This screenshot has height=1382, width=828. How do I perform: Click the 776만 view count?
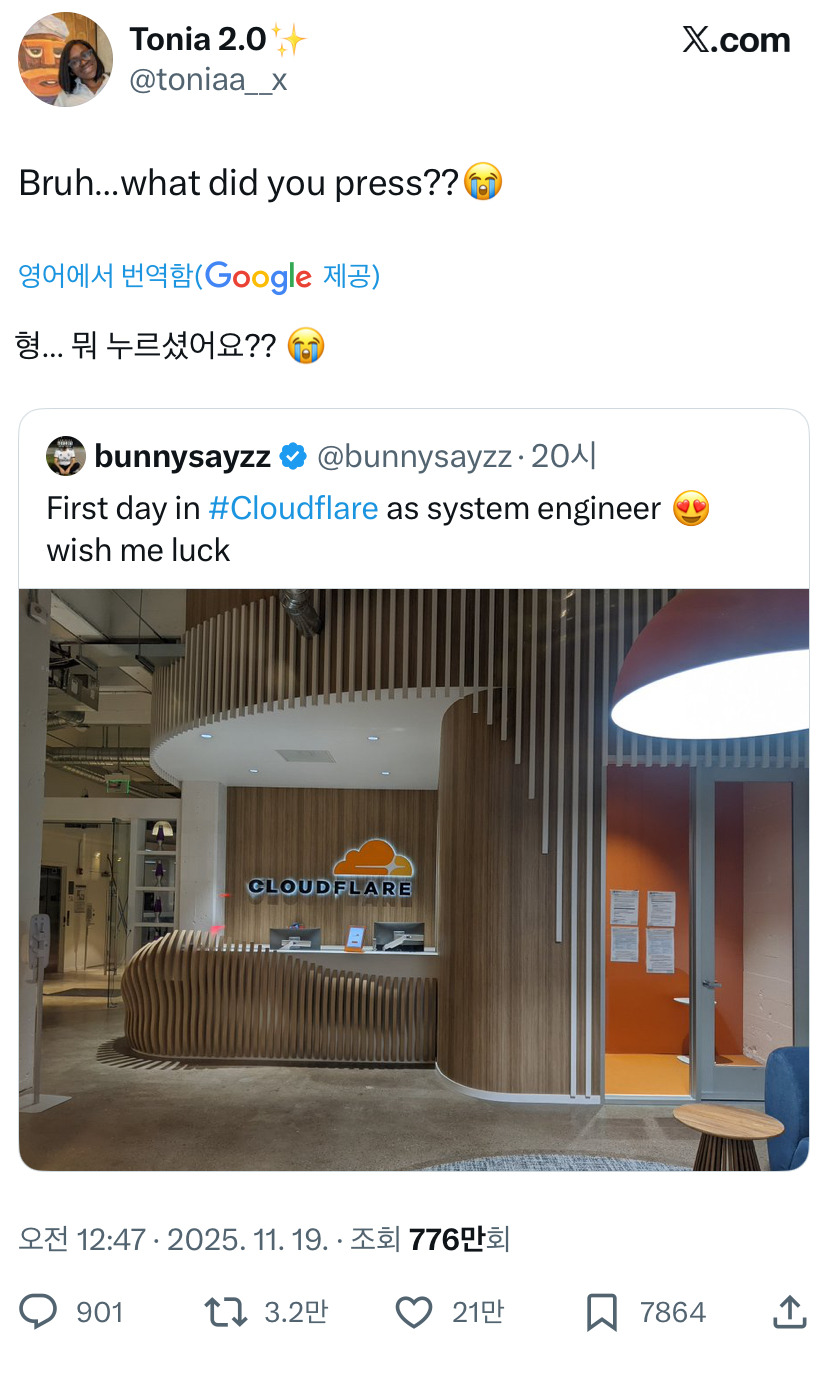[x=447, y=1240]
